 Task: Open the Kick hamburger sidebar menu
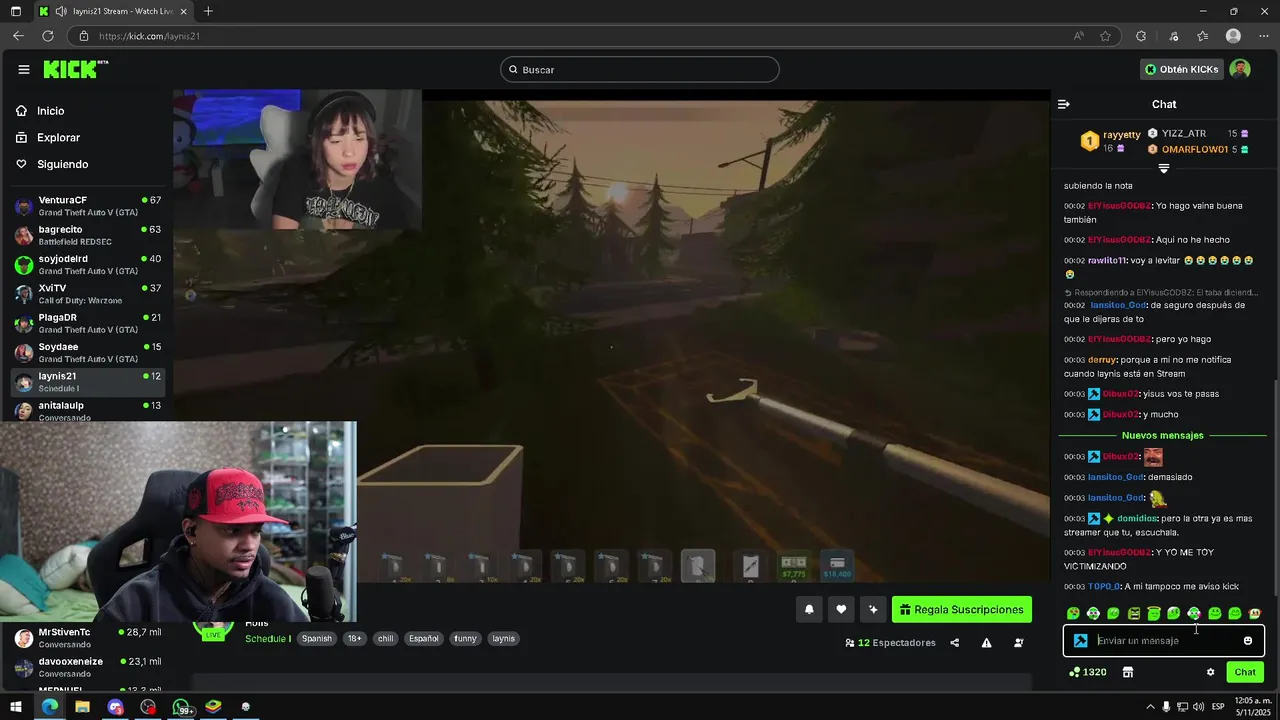[23, 69]
